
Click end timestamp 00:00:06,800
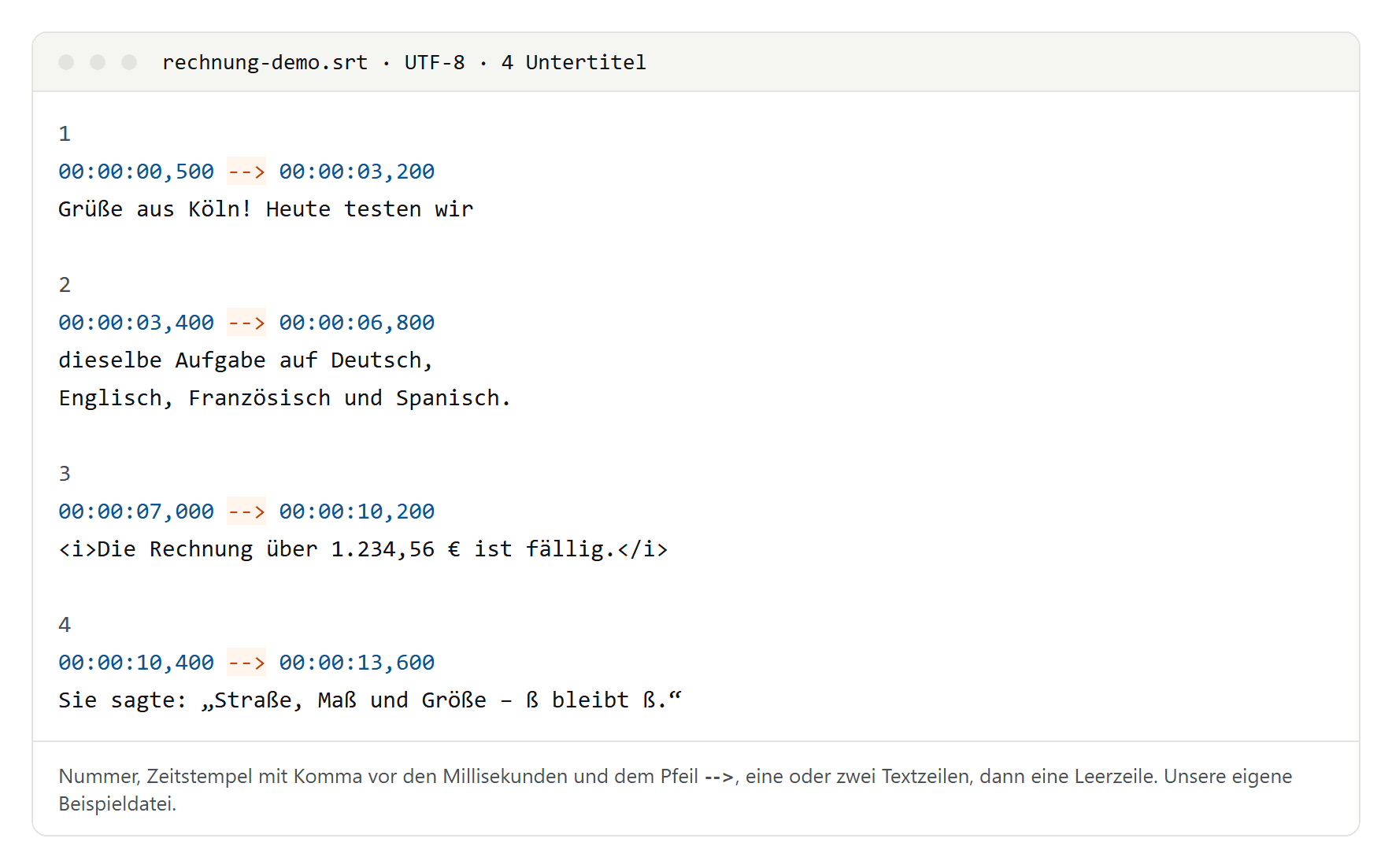(x=357, y=323)
